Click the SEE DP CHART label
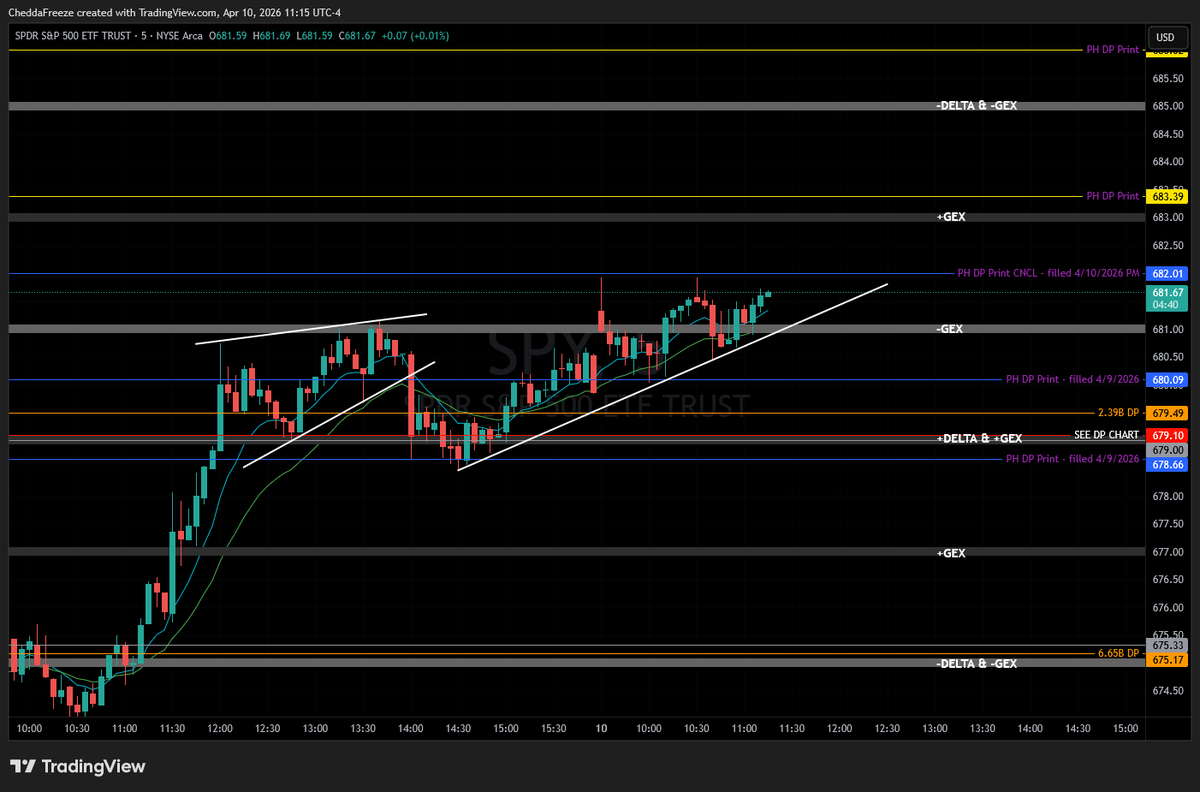The image size is (1200, 792). 1106,435
